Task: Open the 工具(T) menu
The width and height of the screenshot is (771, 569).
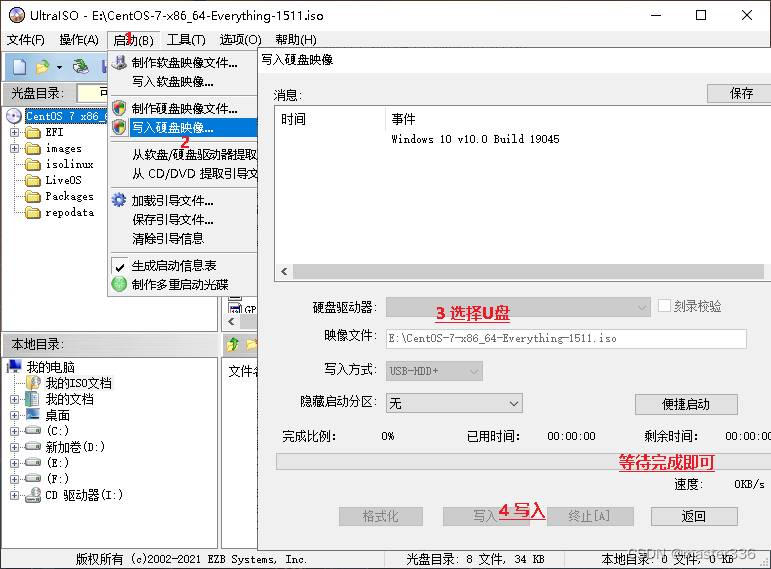Action: (186, 40)
